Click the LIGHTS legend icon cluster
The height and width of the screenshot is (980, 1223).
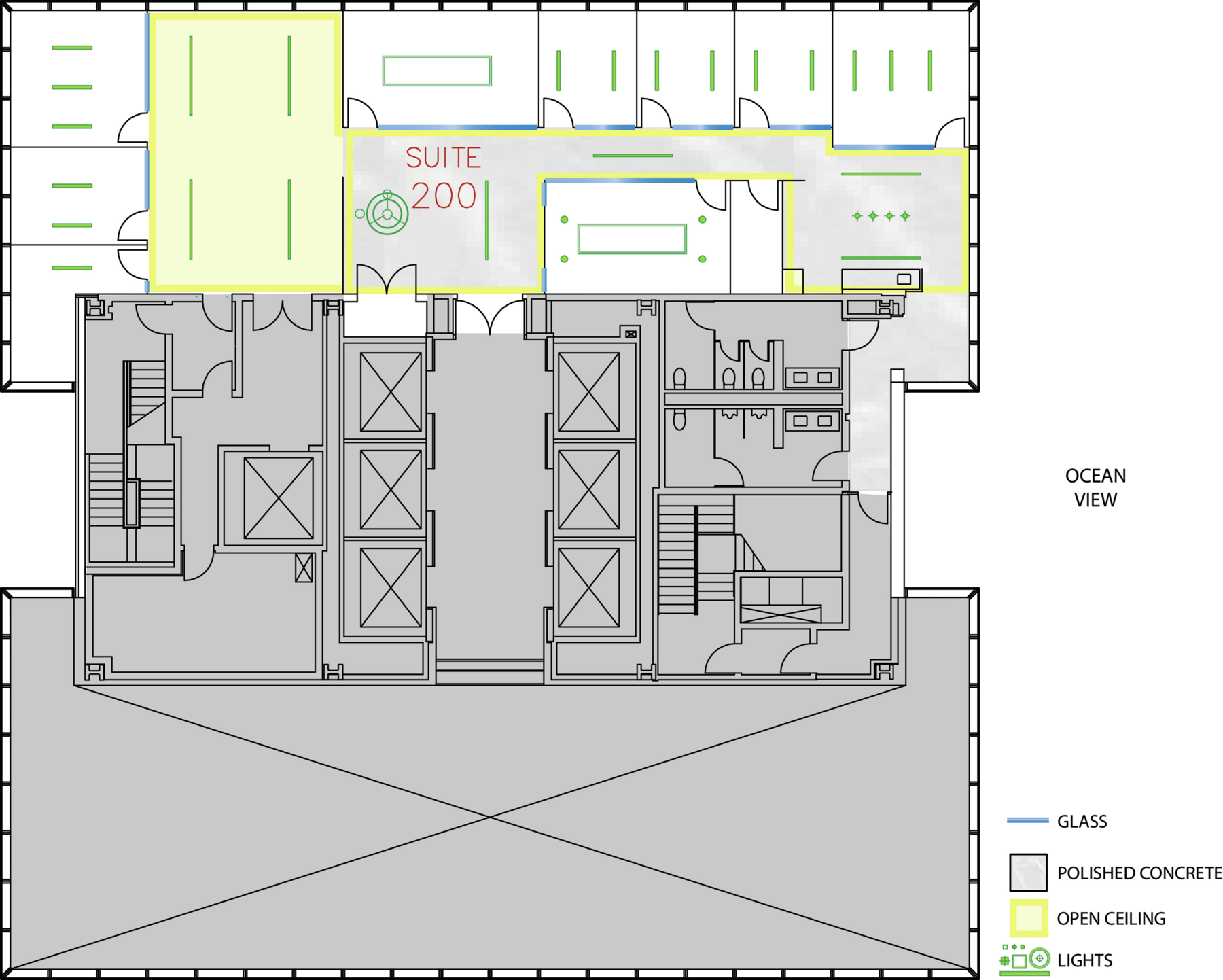pyautogui.click(x=1025, y=959)
